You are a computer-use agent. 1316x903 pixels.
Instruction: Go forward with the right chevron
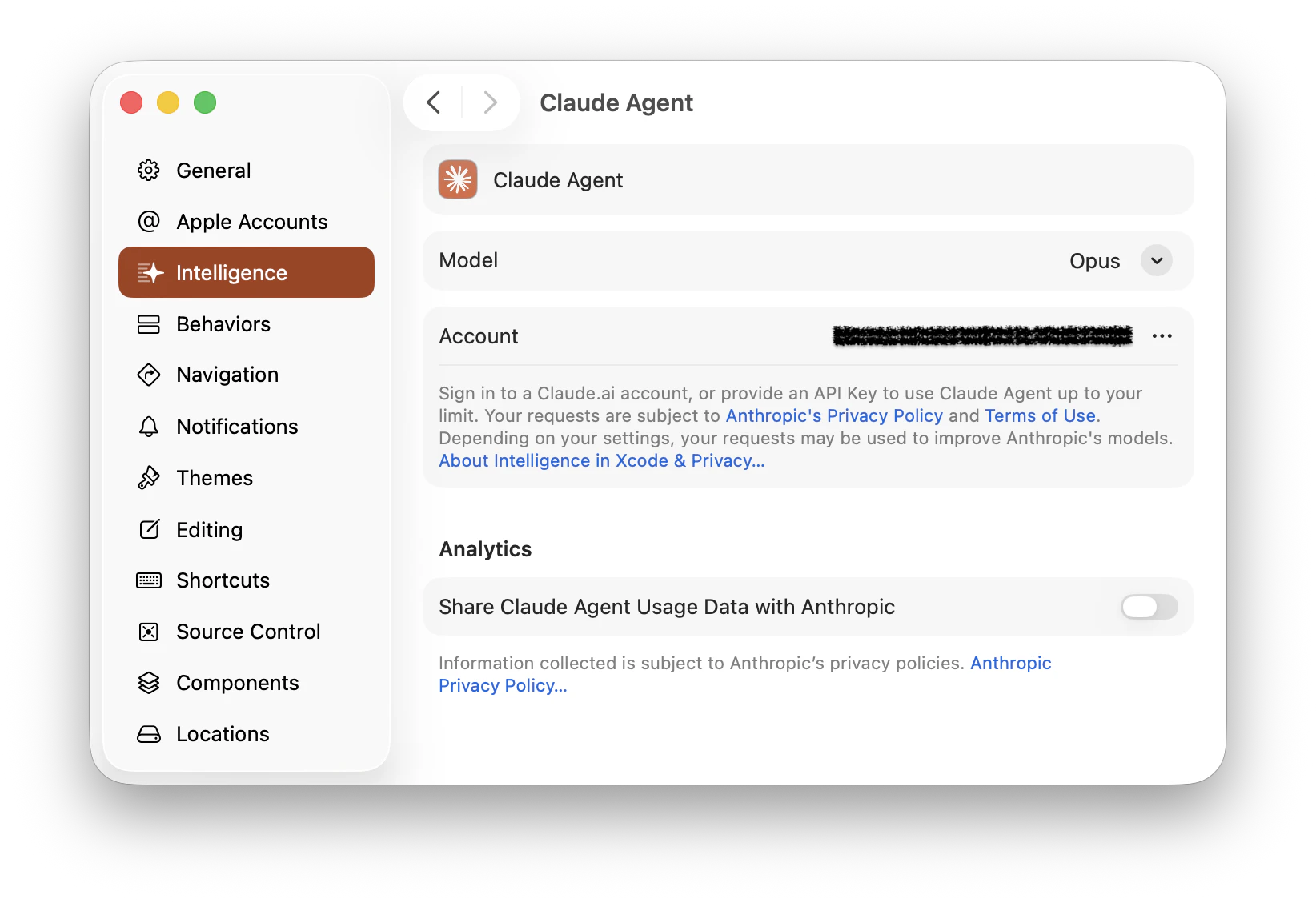(x=490, y=102)
